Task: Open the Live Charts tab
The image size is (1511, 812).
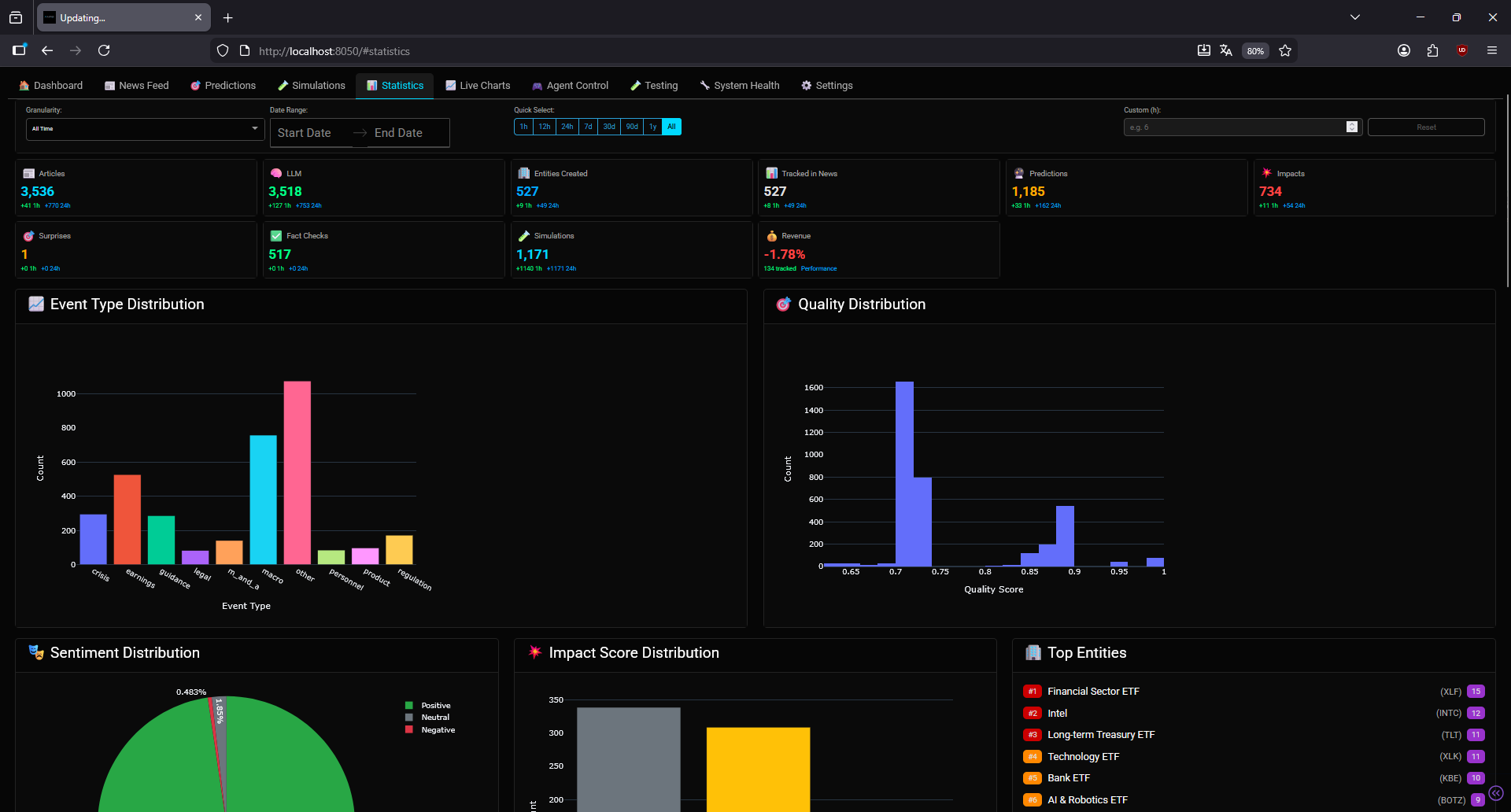Action: 478,86
